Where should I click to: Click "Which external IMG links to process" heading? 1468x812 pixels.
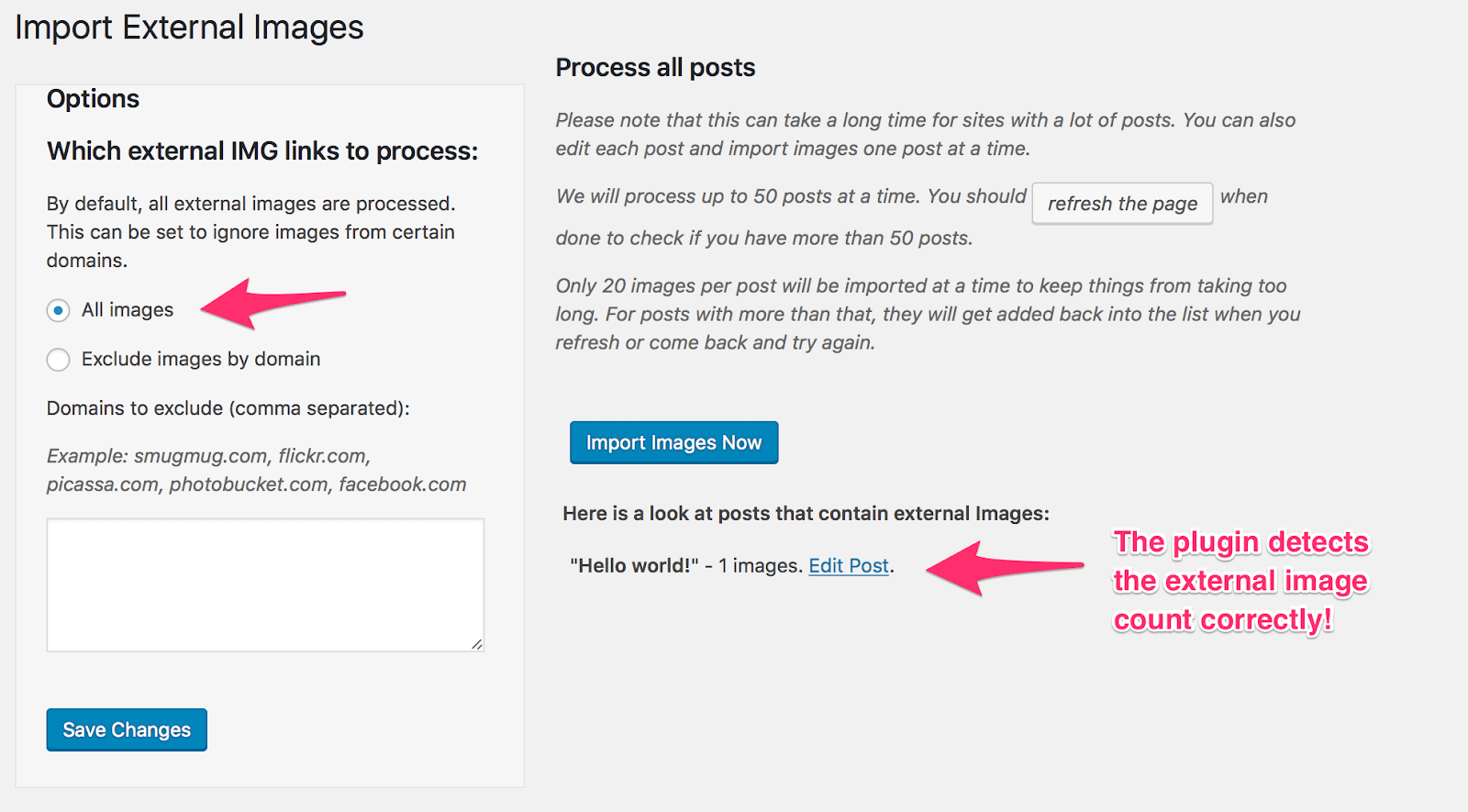tap(262, 150)
